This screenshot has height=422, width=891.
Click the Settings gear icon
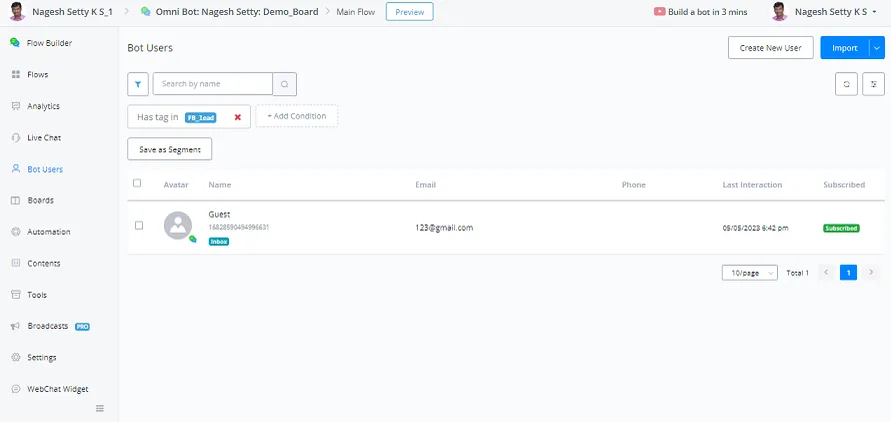point(16,358)
